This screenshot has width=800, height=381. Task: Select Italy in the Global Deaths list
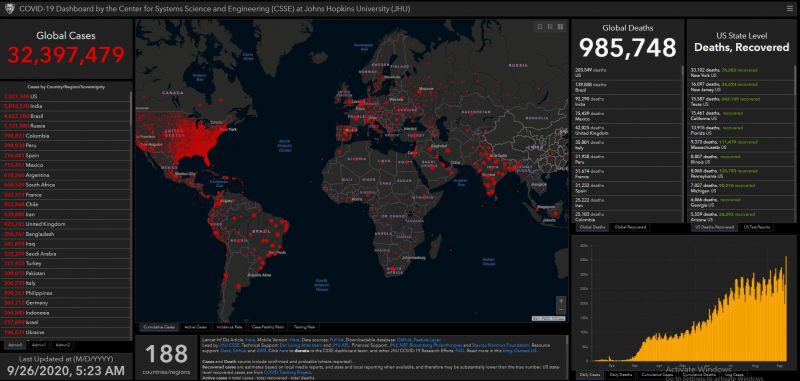626,145
